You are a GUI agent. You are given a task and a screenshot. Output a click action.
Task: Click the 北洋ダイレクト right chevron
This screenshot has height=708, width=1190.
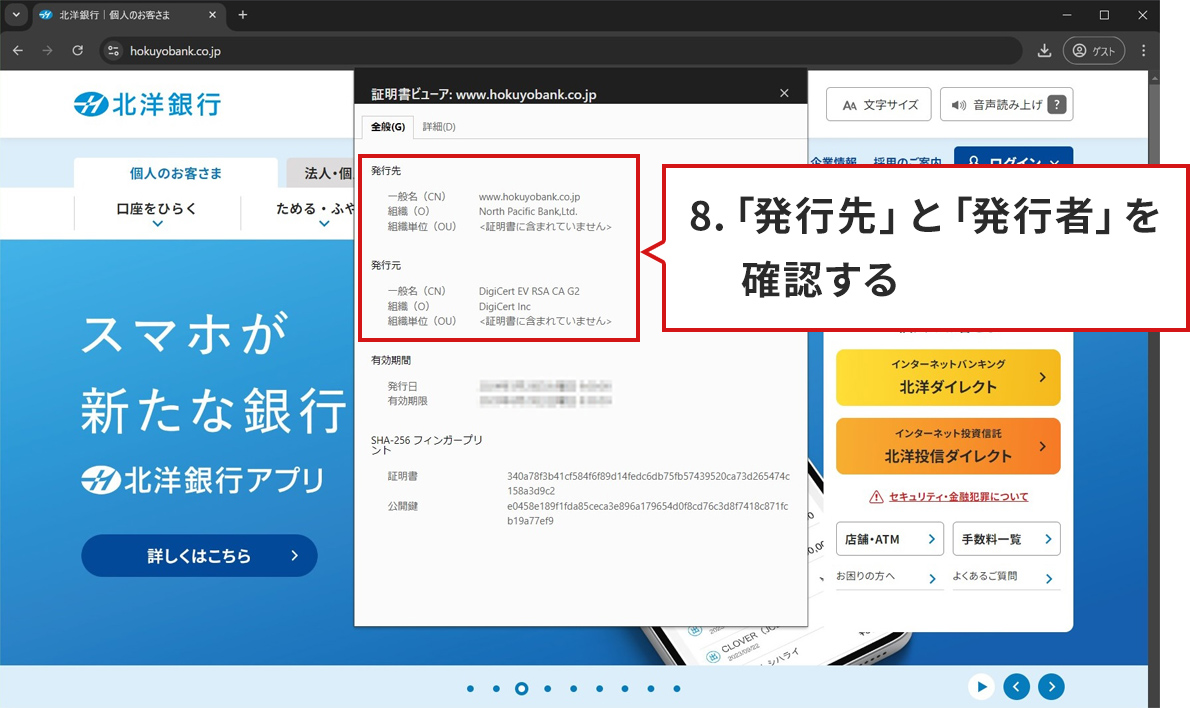(x=1043, y=377)
